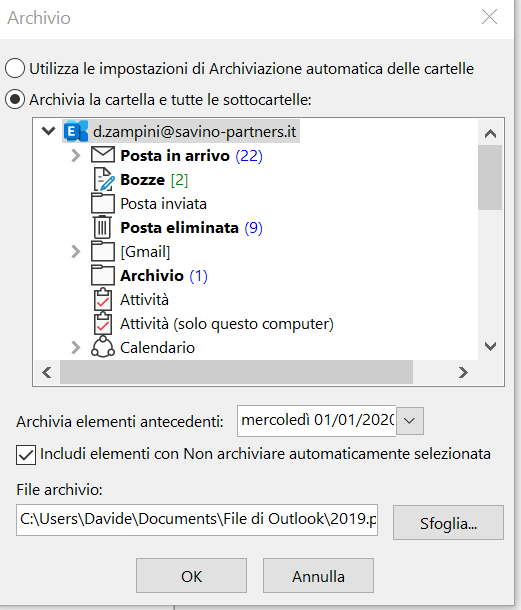This screenshot has width=521, height=610.
Task: Collapse the d.zampini account tree node
Action: pyautogui.click(x=48, y=131)
